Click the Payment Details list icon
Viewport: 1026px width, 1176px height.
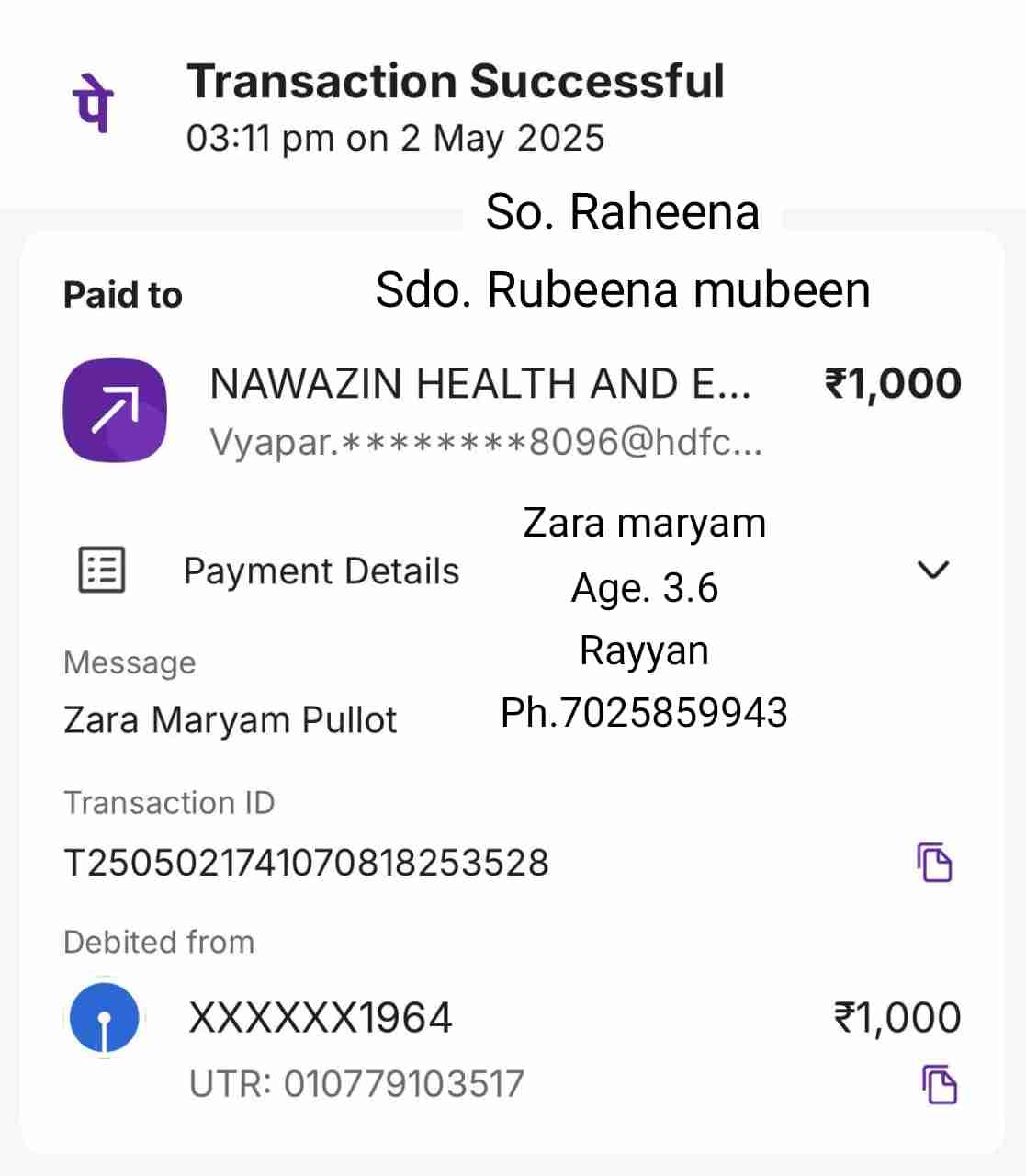point(101,571)
